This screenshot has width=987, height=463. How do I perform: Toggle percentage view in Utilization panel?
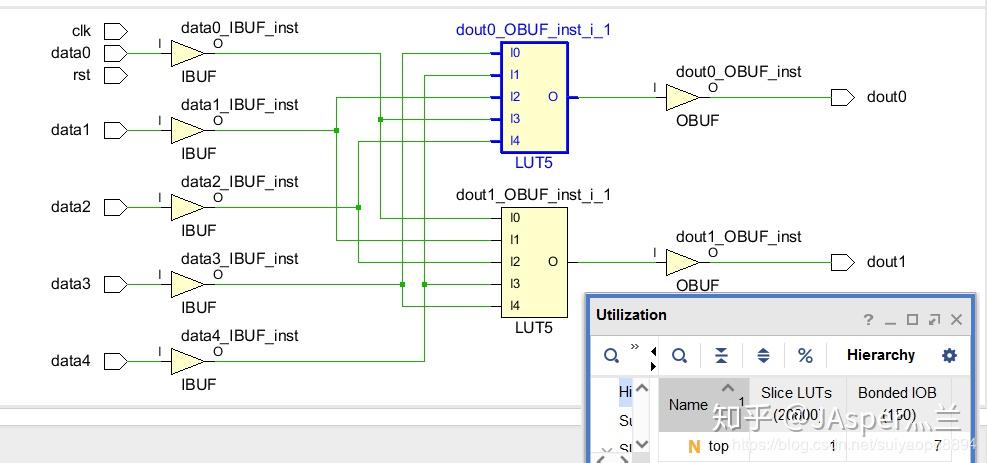805,356
